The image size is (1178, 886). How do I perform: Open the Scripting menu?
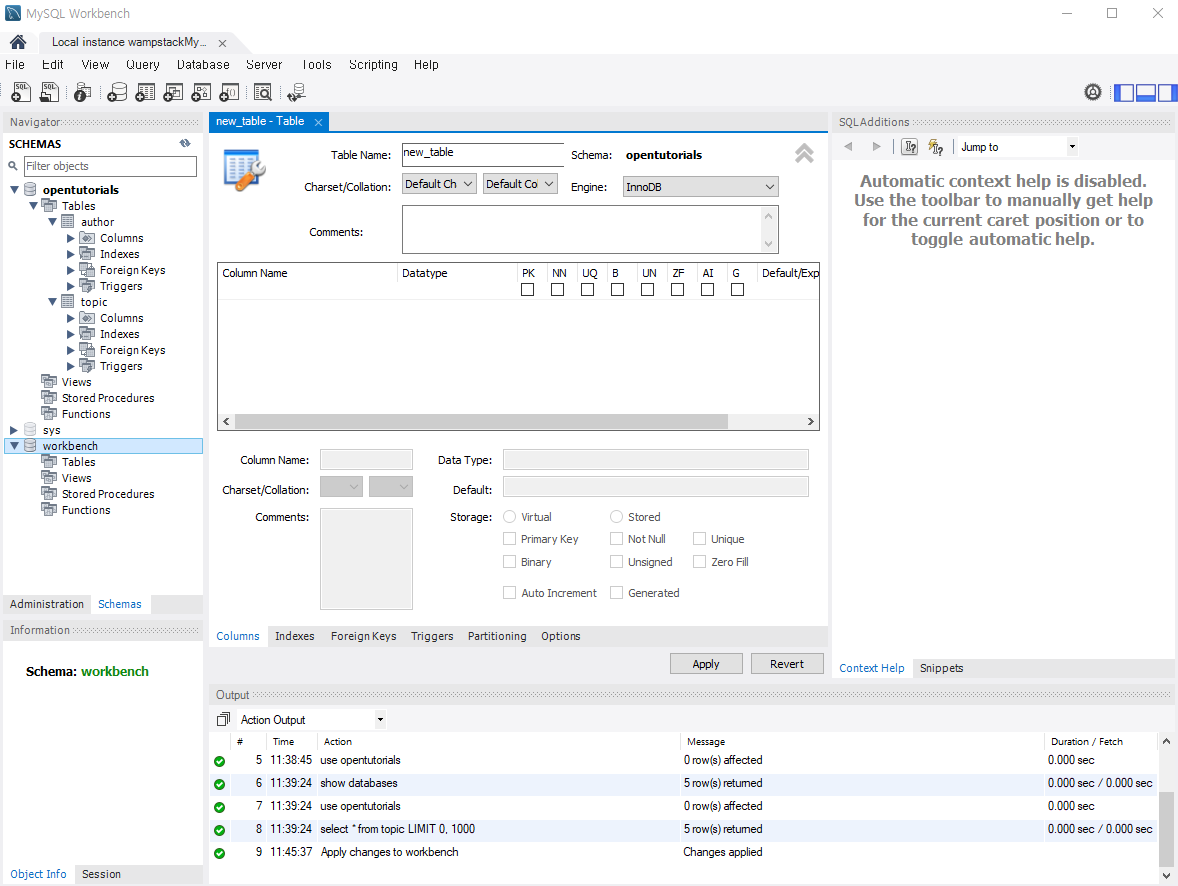coord(373,65)
